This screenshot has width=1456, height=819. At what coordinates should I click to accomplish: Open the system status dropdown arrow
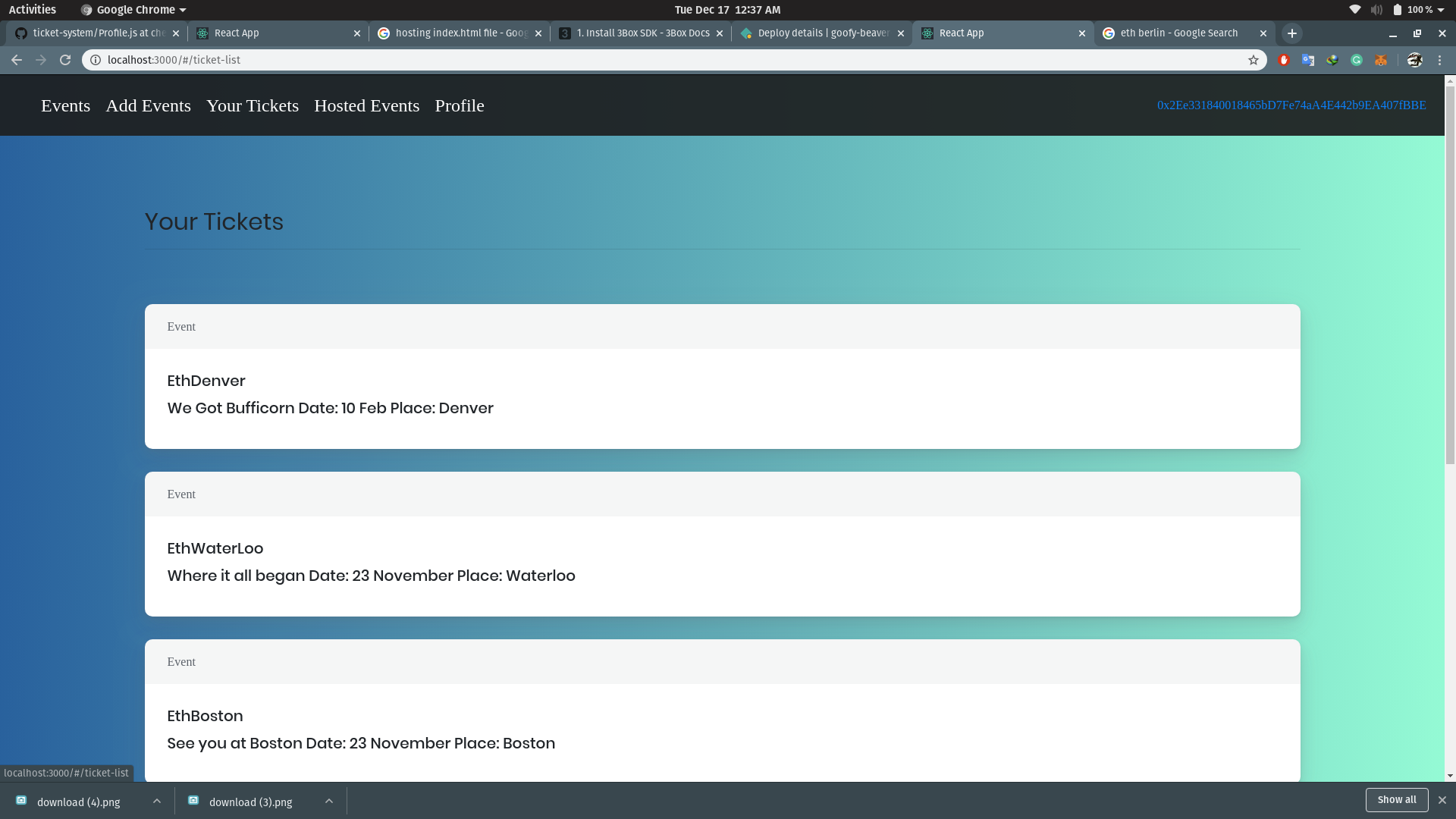[1441, 10]
